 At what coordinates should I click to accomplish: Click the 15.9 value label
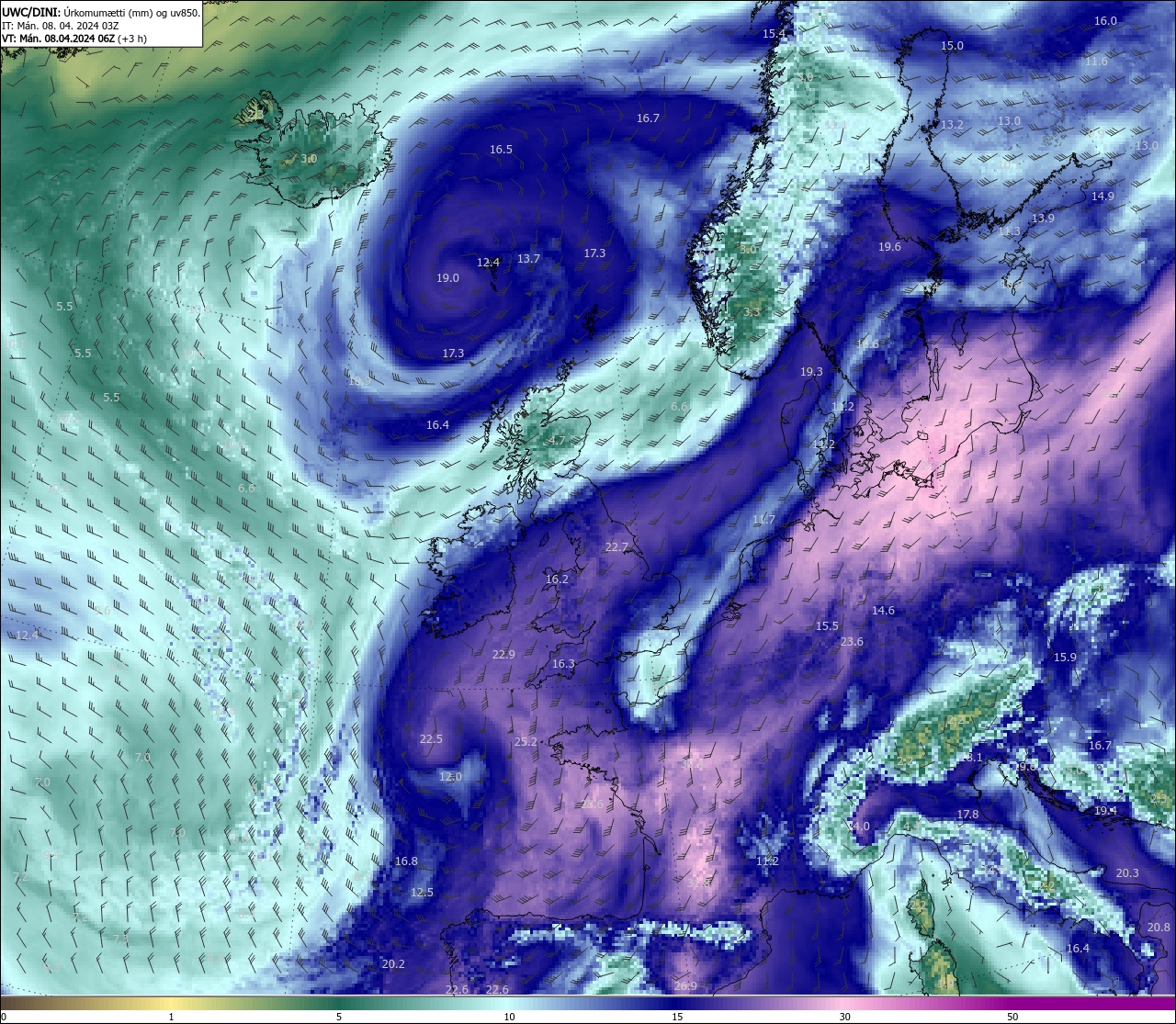(1065, 658)
